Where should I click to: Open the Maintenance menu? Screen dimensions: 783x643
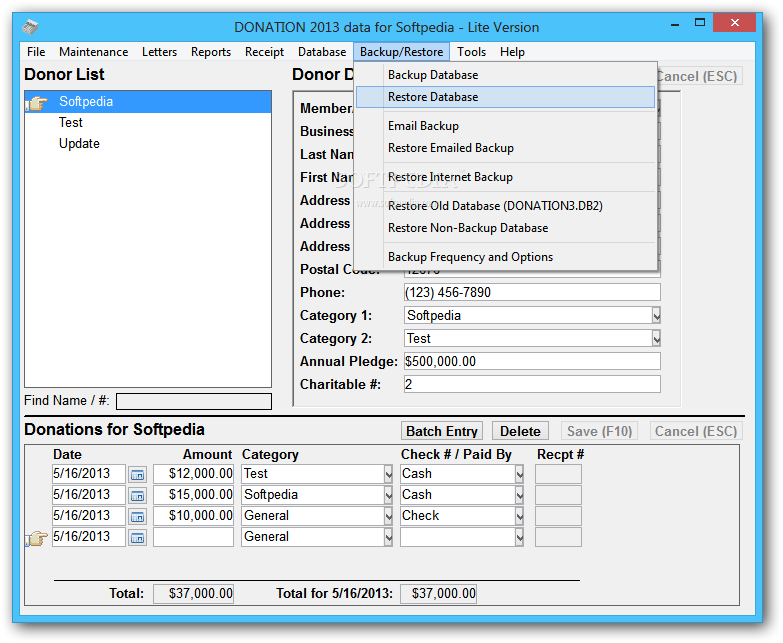click(x=93, y=52)
